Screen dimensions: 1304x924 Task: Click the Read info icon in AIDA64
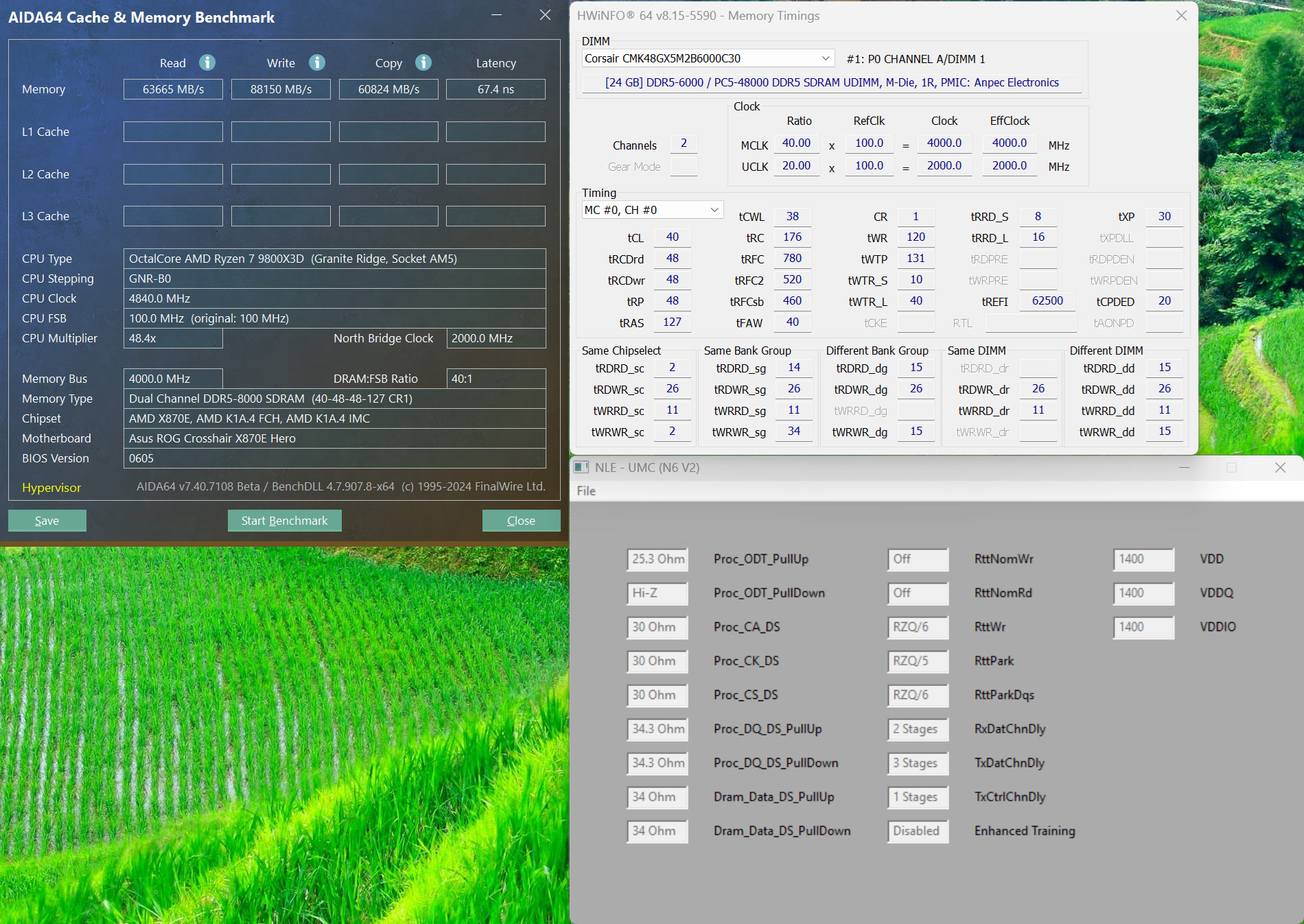coord(207,62)
